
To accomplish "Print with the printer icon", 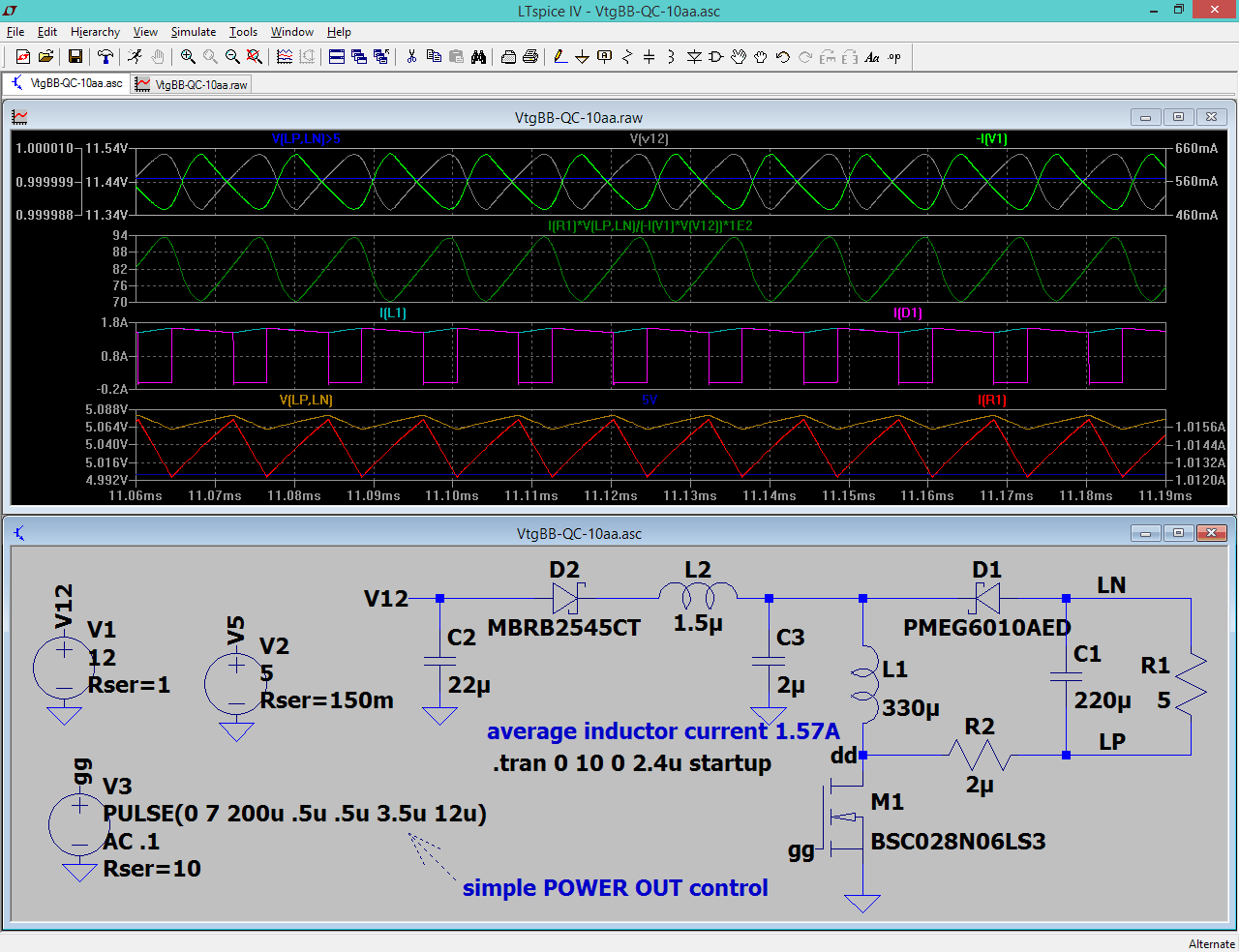I will 530,57.
